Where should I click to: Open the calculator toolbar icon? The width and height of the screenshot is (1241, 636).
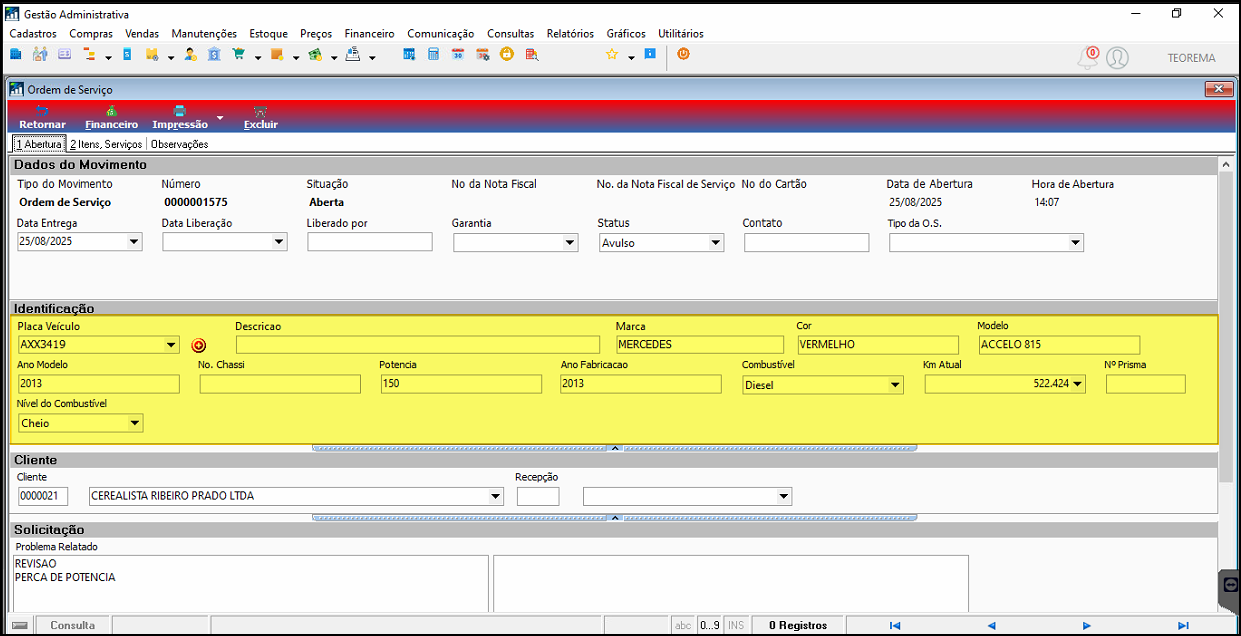tap(433, 55)
